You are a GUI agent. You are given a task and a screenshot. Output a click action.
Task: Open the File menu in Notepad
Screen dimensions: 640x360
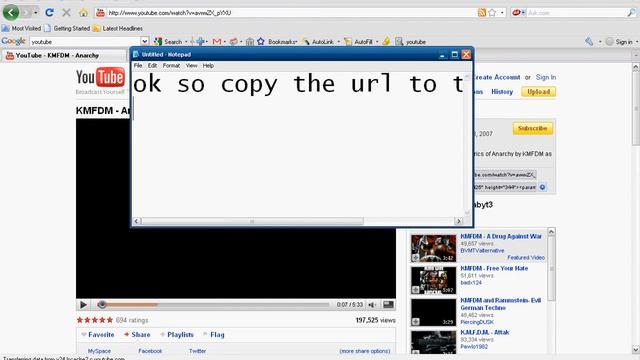(x=138, y=66)
